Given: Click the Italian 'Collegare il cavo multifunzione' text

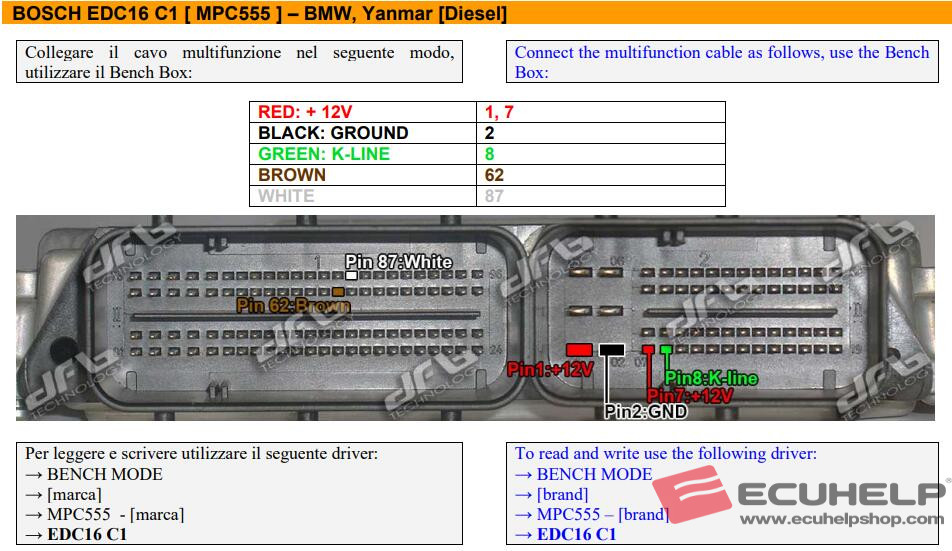Looking at the screenshot, I should pyautogui.click(x=239, y=62).
